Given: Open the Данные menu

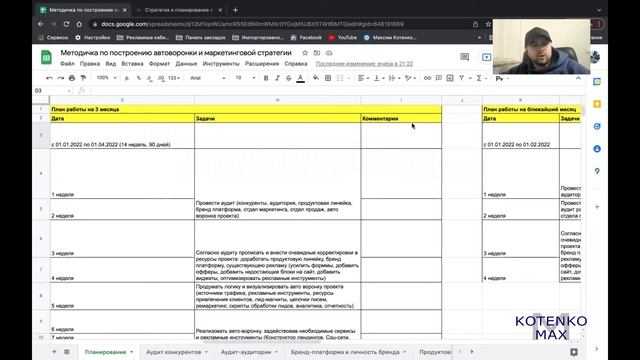Looking at the screenshot, I should tap(186, 64).
